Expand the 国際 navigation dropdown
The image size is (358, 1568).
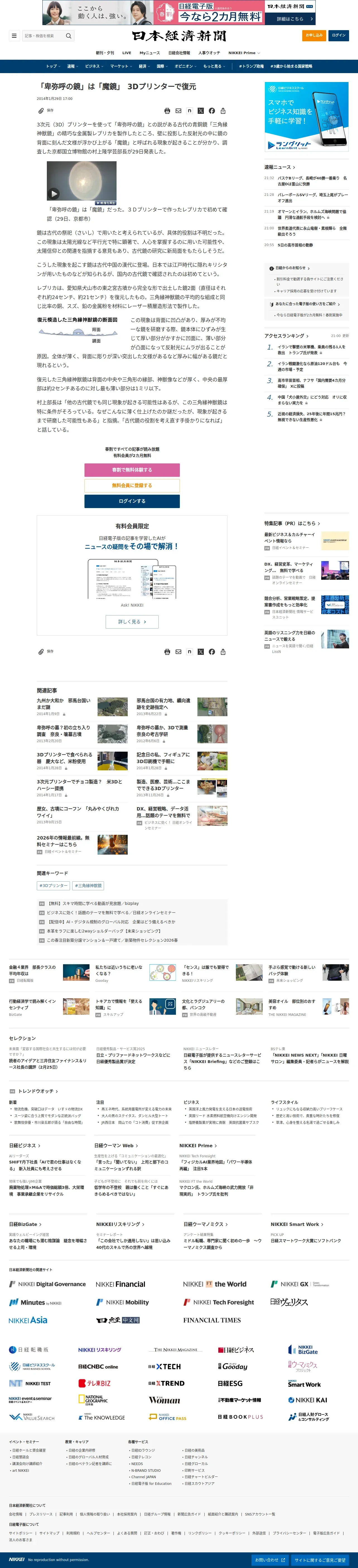click(162, 66)
